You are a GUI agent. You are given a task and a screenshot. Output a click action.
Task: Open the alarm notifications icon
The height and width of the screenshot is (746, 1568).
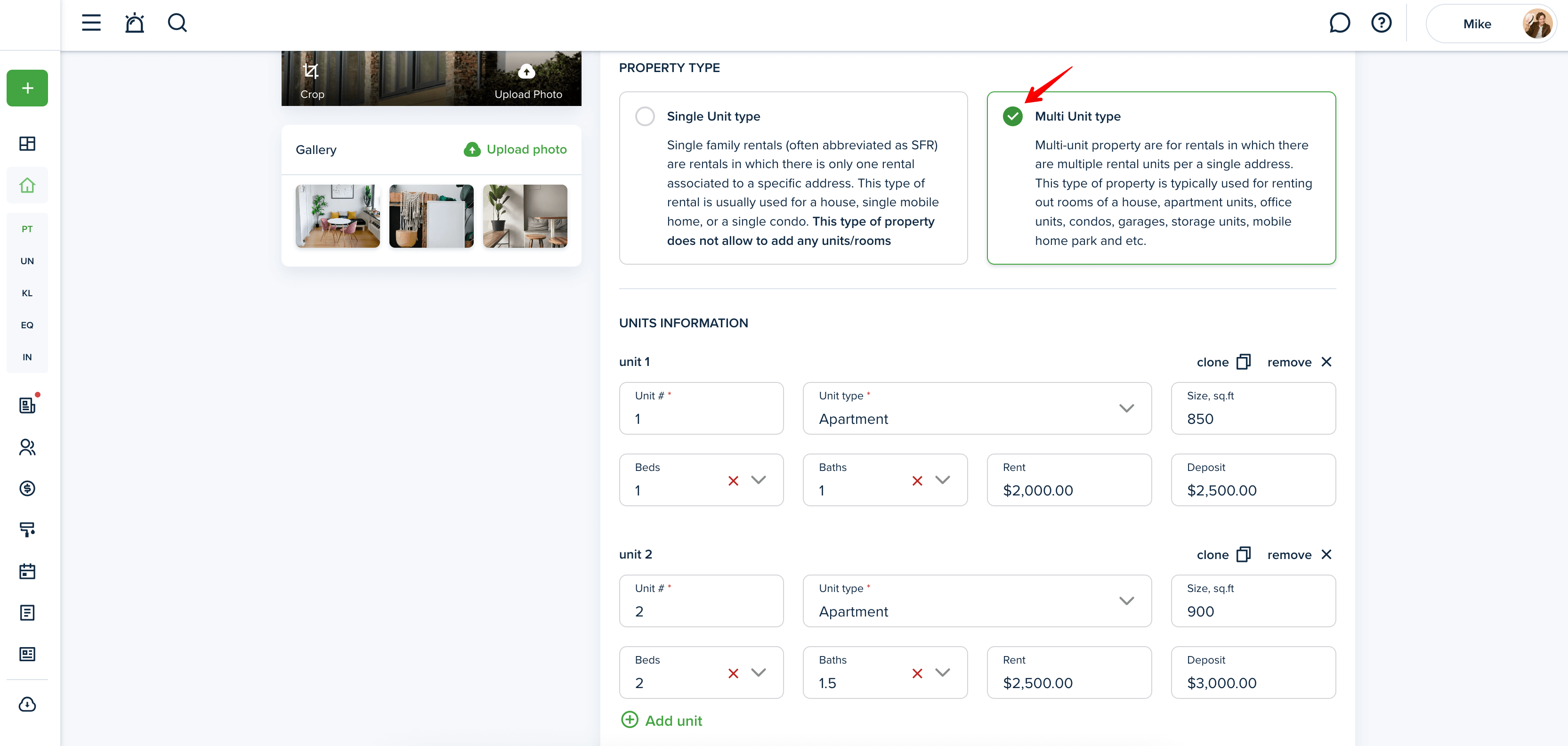pyautogui.click(x=135, y=23)
